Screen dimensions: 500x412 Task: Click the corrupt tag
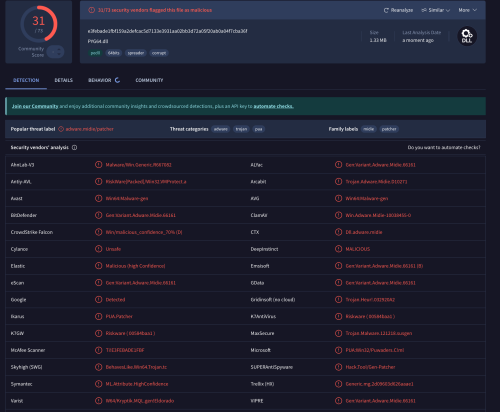pyautogui.click(x=159, y=53)
